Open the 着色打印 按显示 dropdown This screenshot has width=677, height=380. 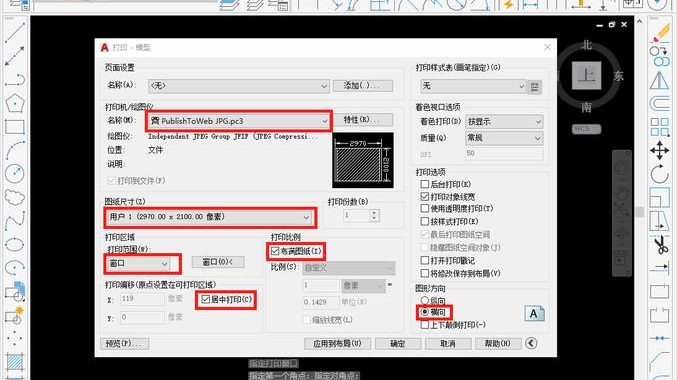[504, 122]
